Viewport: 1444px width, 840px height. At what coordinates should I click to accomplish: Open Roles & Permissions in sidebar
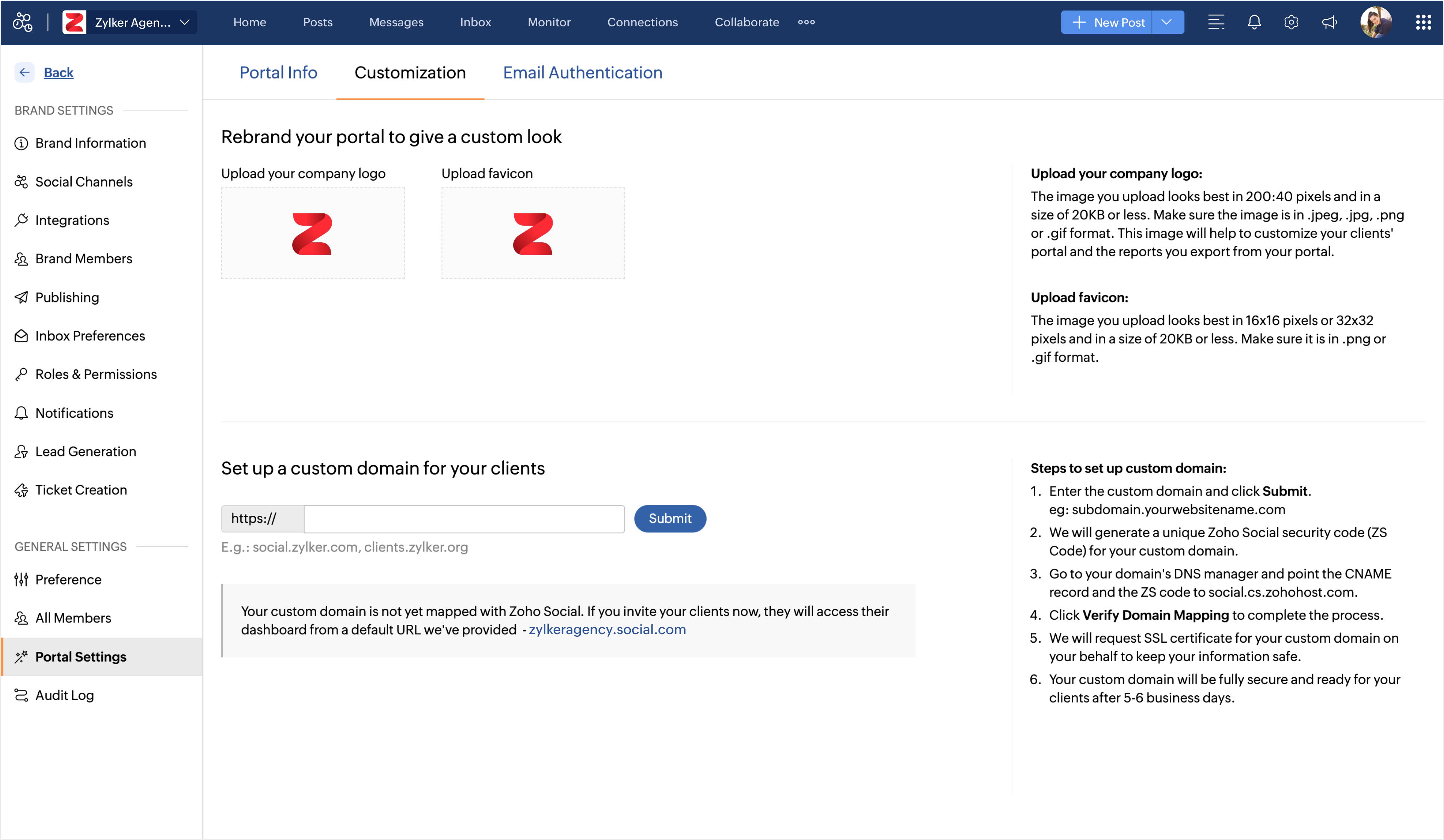coord(96,374)
